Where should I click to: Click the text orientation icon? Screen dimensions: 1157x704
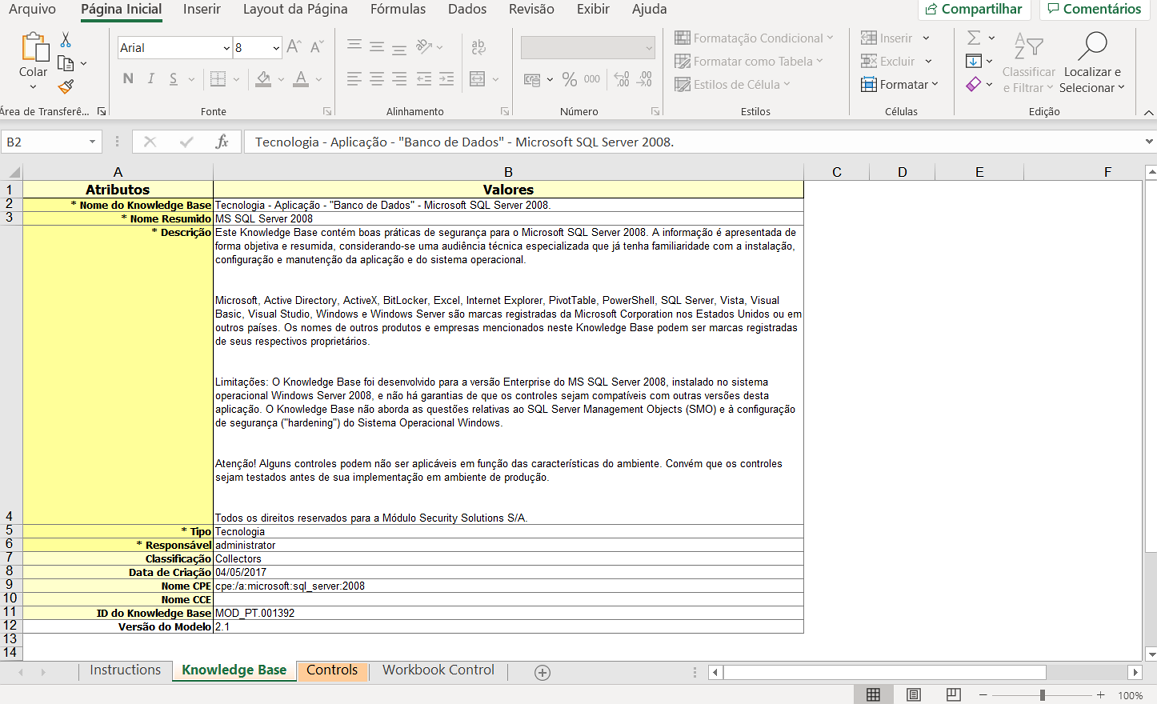point(424,47)
